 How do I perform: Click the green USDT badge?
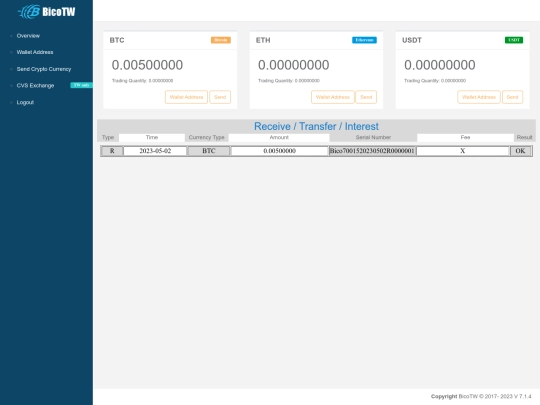click(x=514, y=40)
